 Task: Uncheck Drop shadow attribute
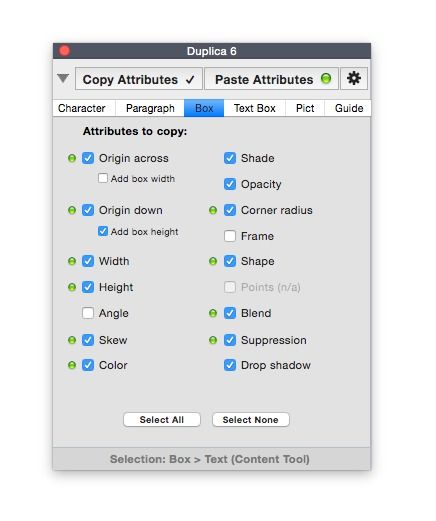tap(230, 365)
